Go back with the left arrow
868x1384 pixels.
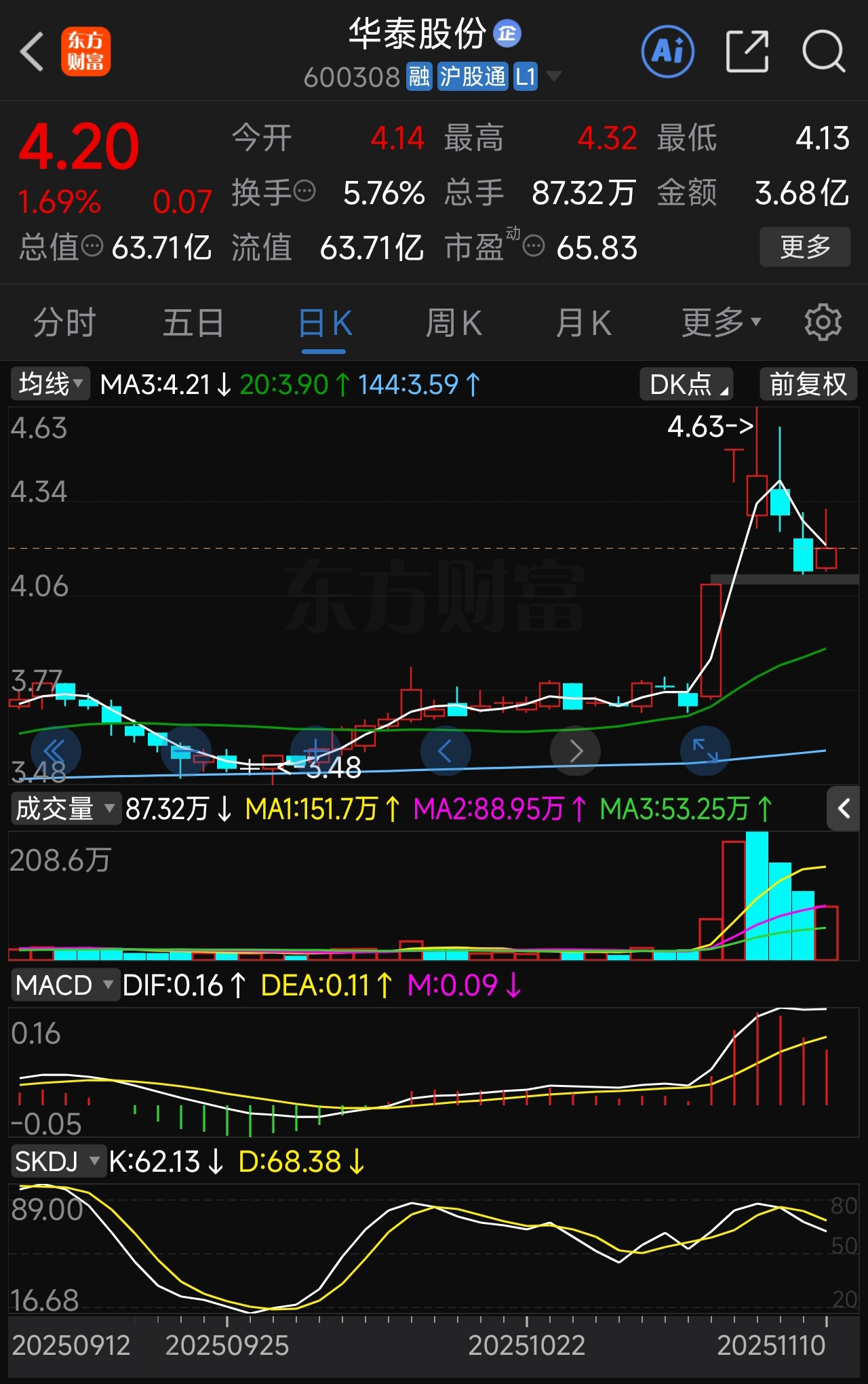[x=32, y=52]
